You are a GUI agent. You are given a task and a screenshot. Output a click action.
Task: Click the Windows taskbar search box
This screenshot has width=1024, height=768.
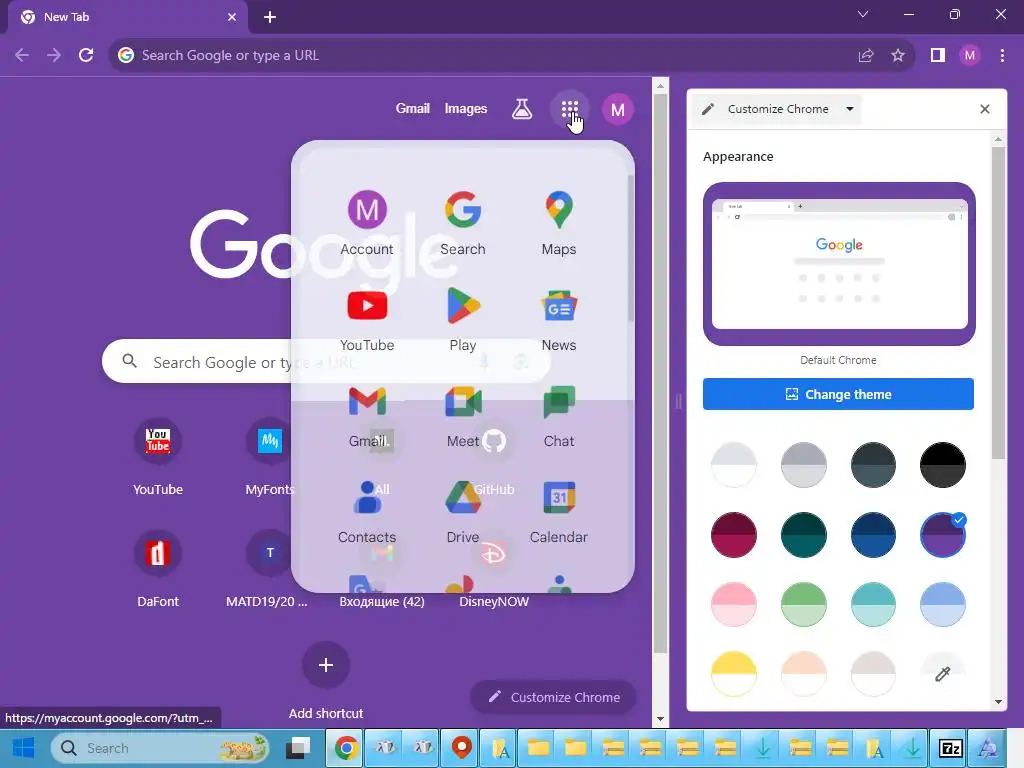coord(161,748)
